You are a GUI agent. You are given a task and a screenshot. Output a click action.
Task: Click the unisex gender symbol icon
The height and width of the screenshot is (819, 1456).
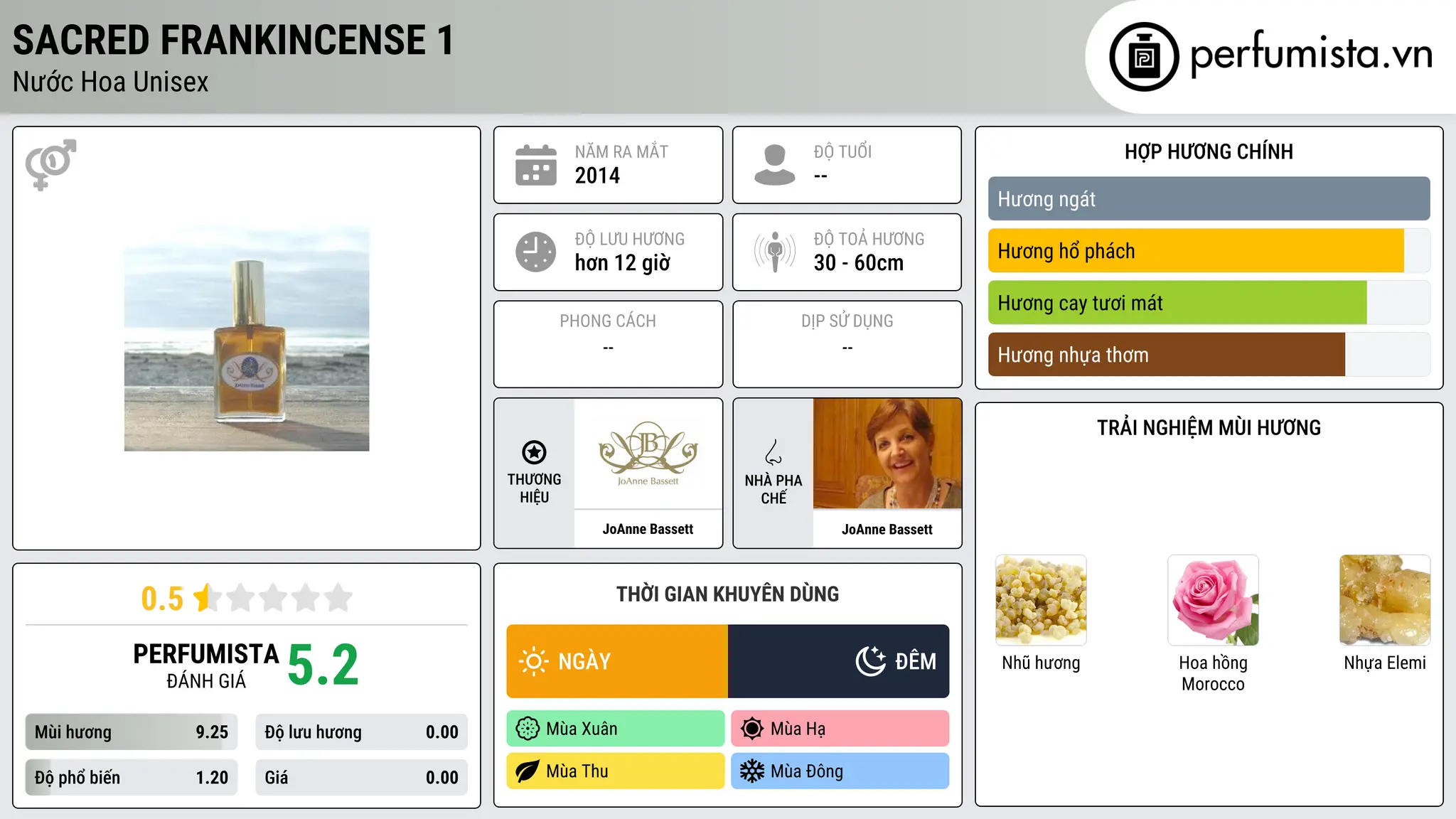50,164
